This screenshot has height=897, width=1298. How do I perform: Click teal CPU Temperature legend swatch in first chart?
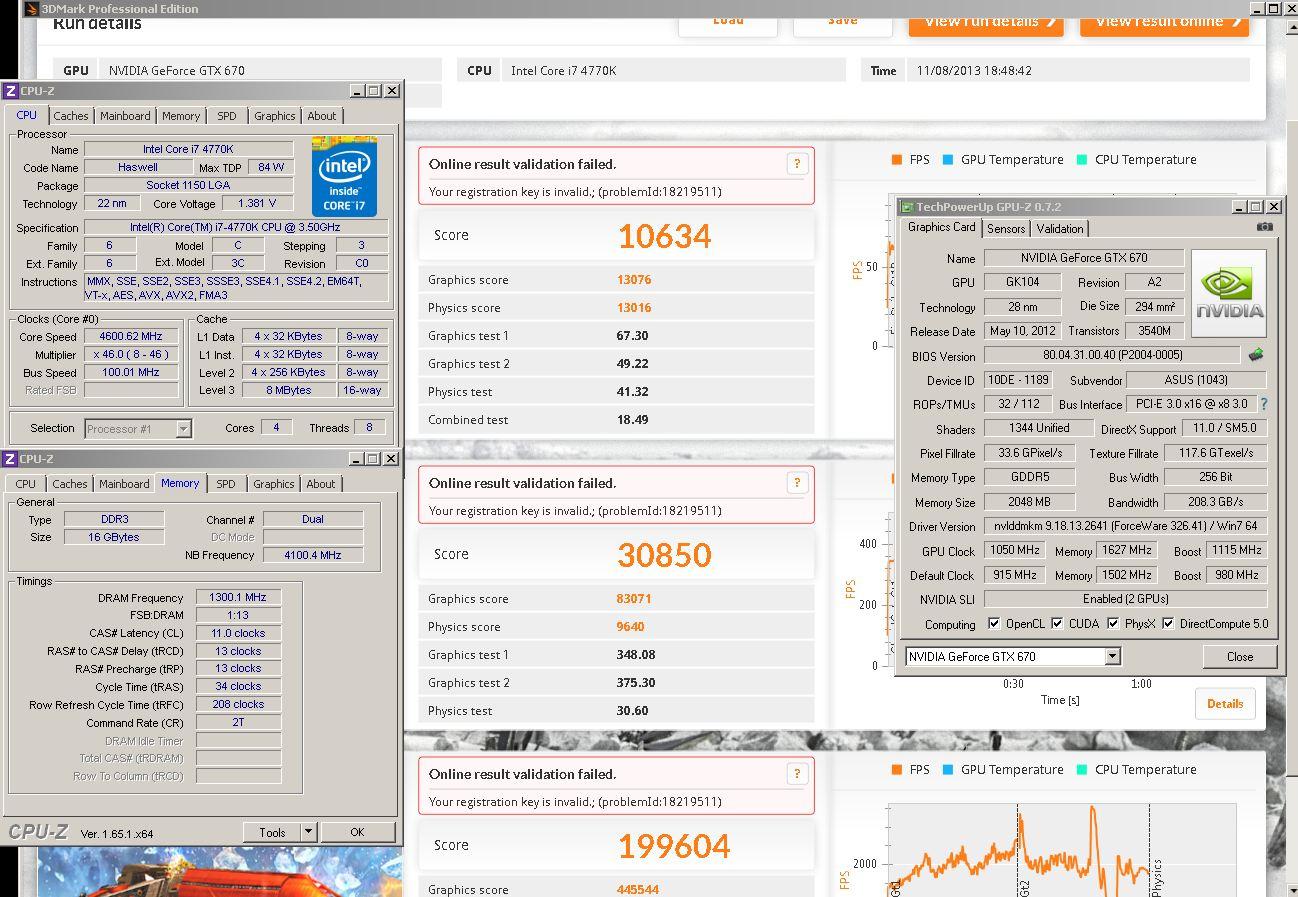1082,160
